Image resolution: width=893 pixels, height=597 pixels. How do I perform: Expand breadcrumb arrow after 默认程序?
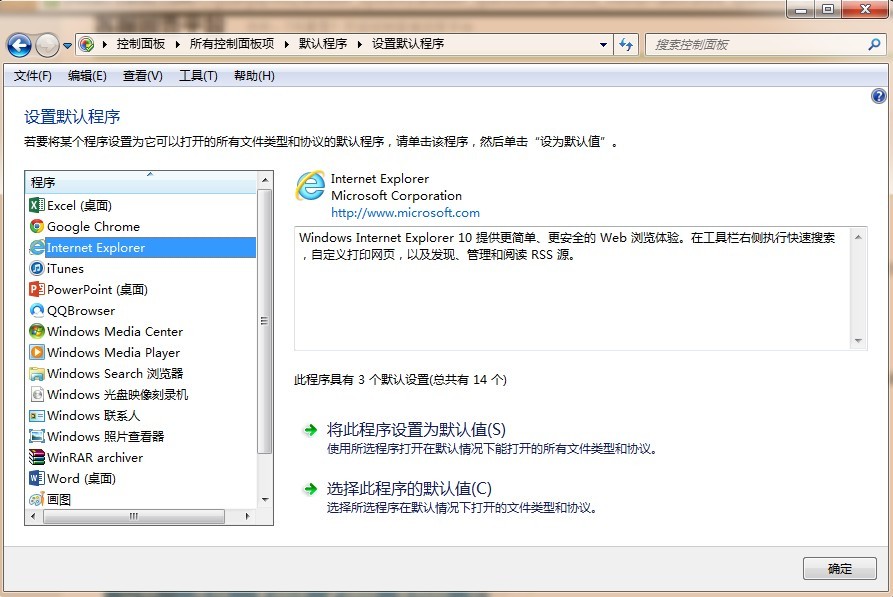(x=360, y=44)
